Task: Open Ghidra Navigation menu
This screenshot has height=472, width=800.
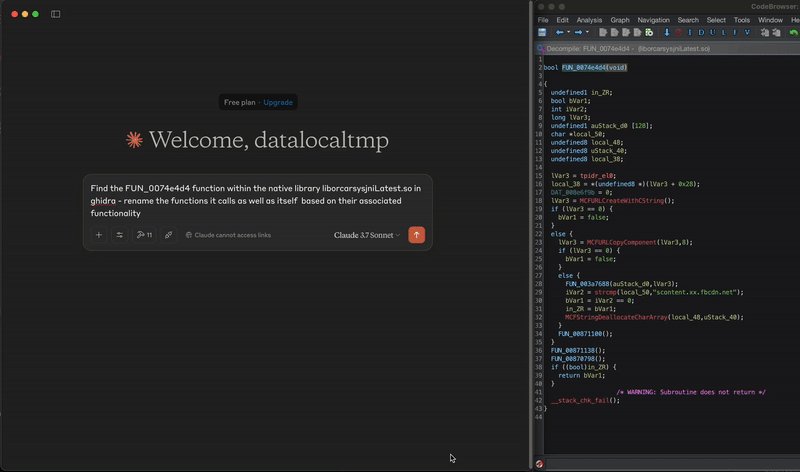Action: tap(654, 20)
